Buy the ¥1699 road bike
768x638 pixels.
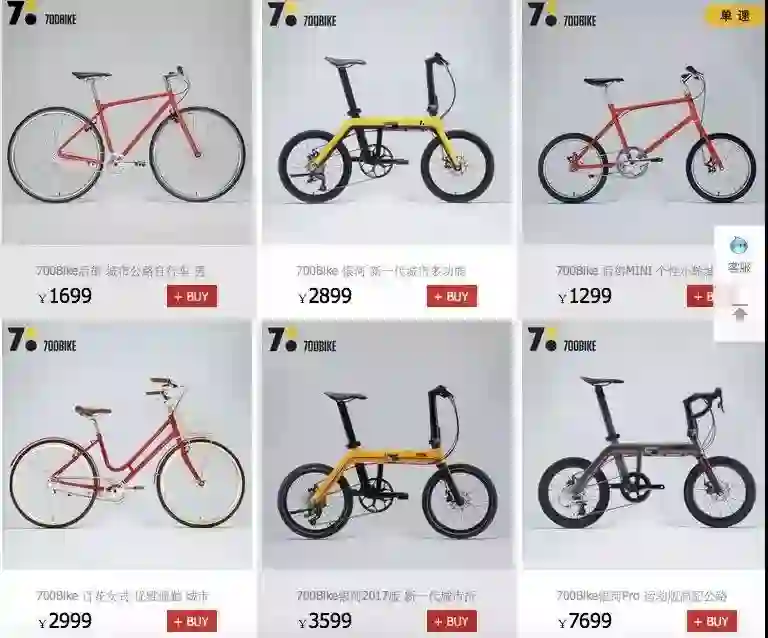tap(192, 296)
